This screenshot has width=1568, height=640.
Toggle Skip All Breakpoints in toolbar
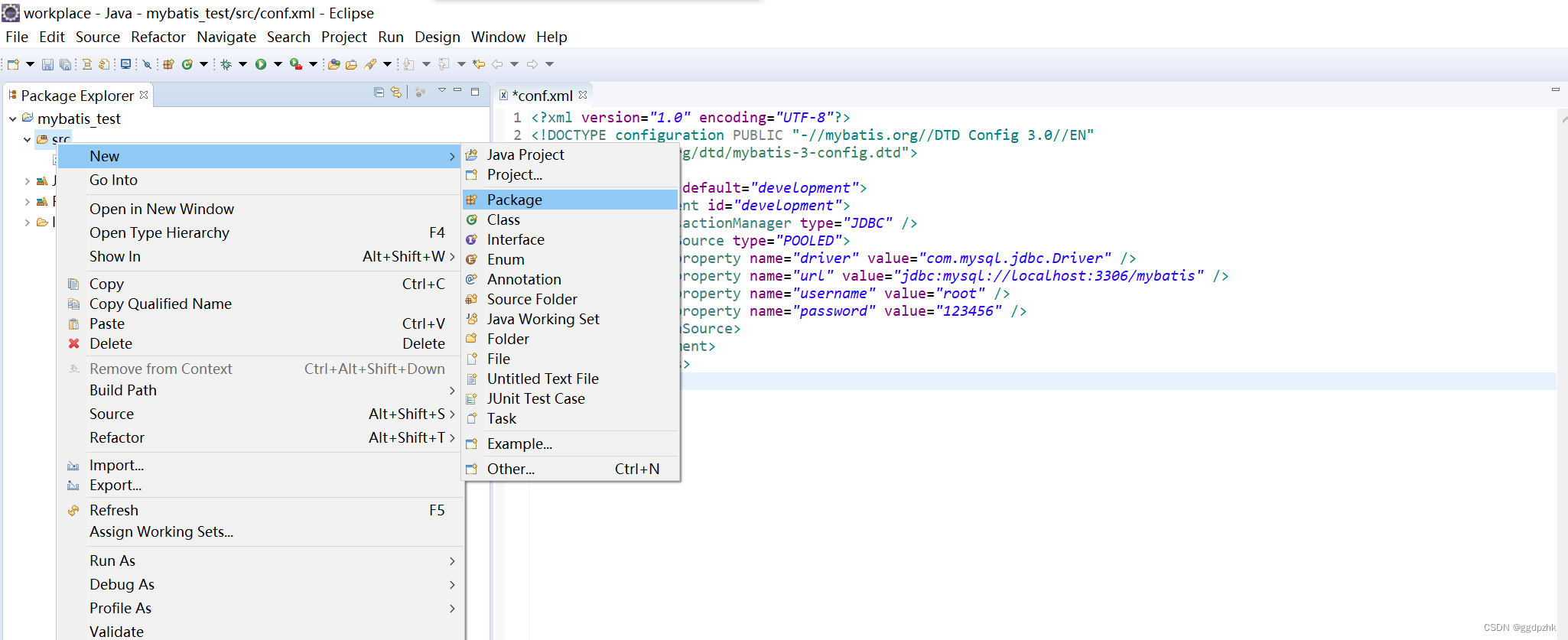pos(147,64)
